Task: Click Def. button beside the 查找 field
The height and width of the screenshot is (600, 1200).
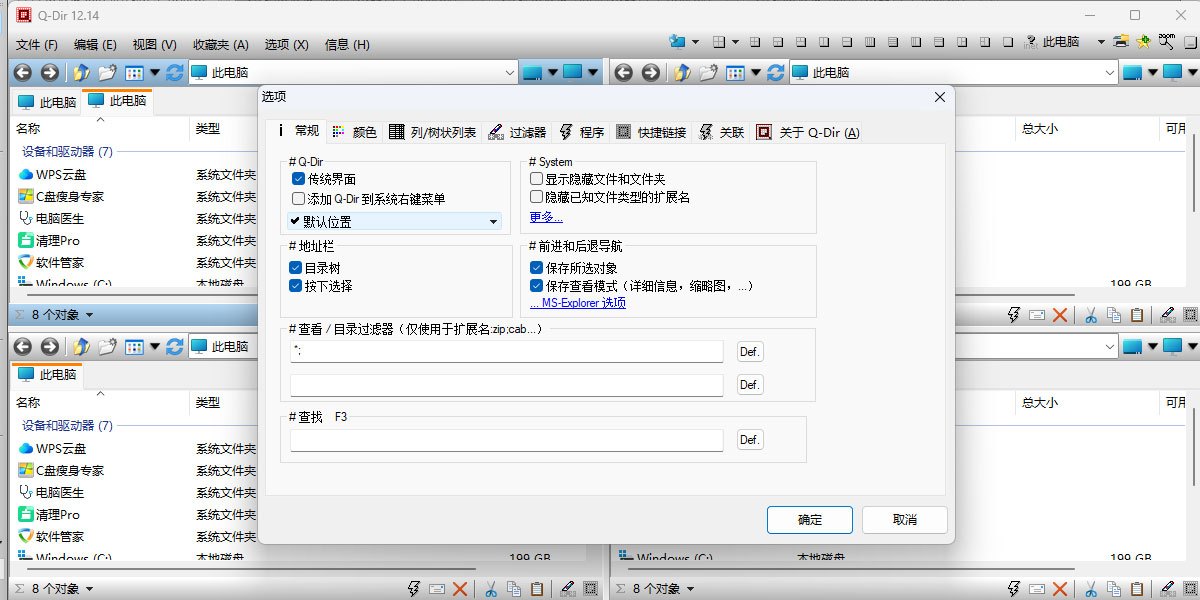Action: click(x=750, y=440)
